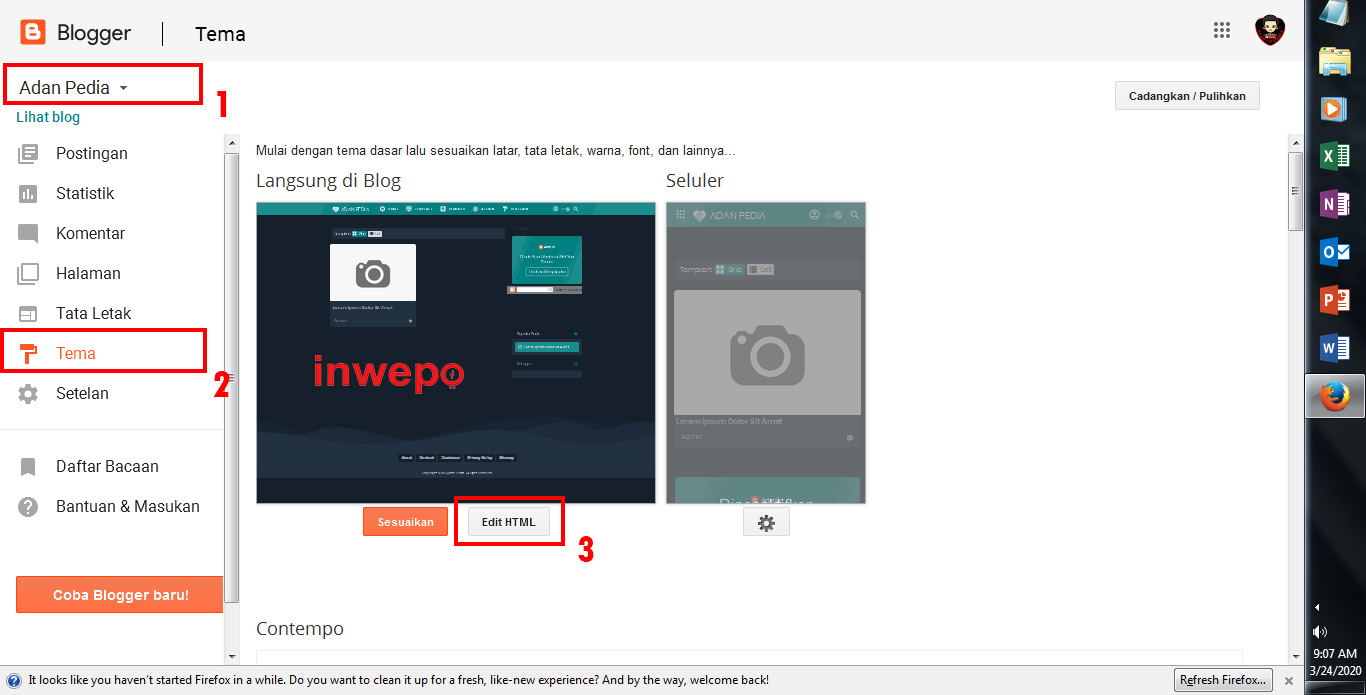
Task: Click the Lihat blog link
Action: pyautogui.click(x=48, y=117)
